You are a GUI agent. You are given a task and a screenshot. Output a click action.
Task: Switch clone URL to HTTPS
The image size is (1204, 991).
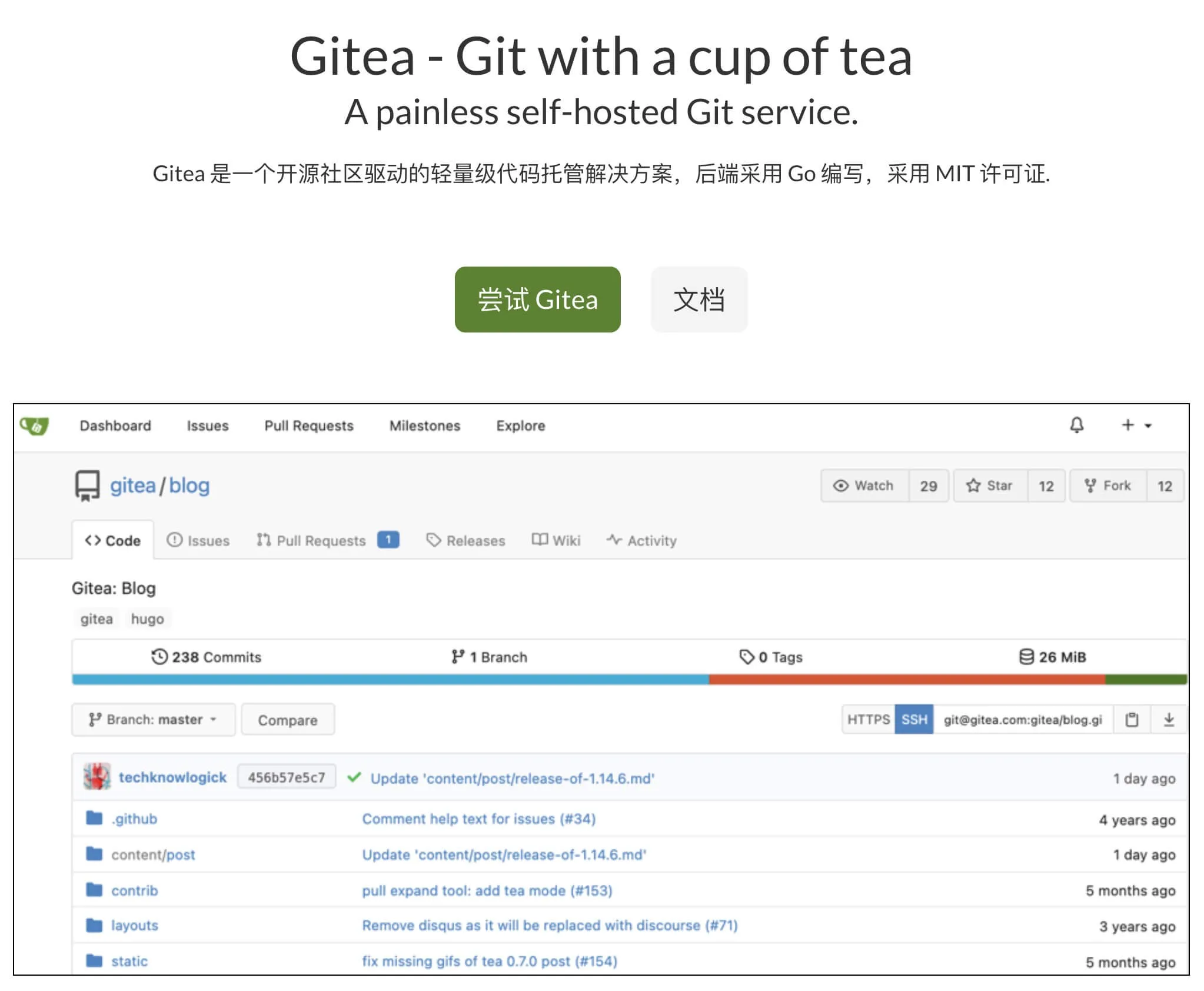point(868,719)
